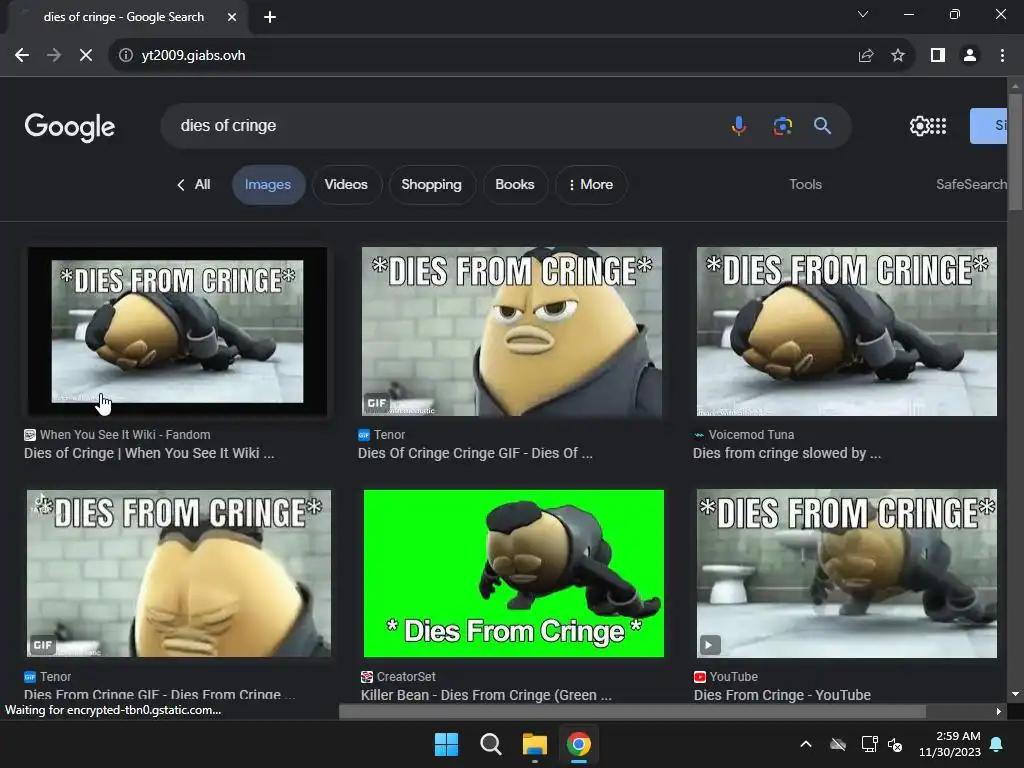The width and height of the screenshot is (1024, 768).
Task: Open File Explorer from the taskbar
Action: pos(534,744)
